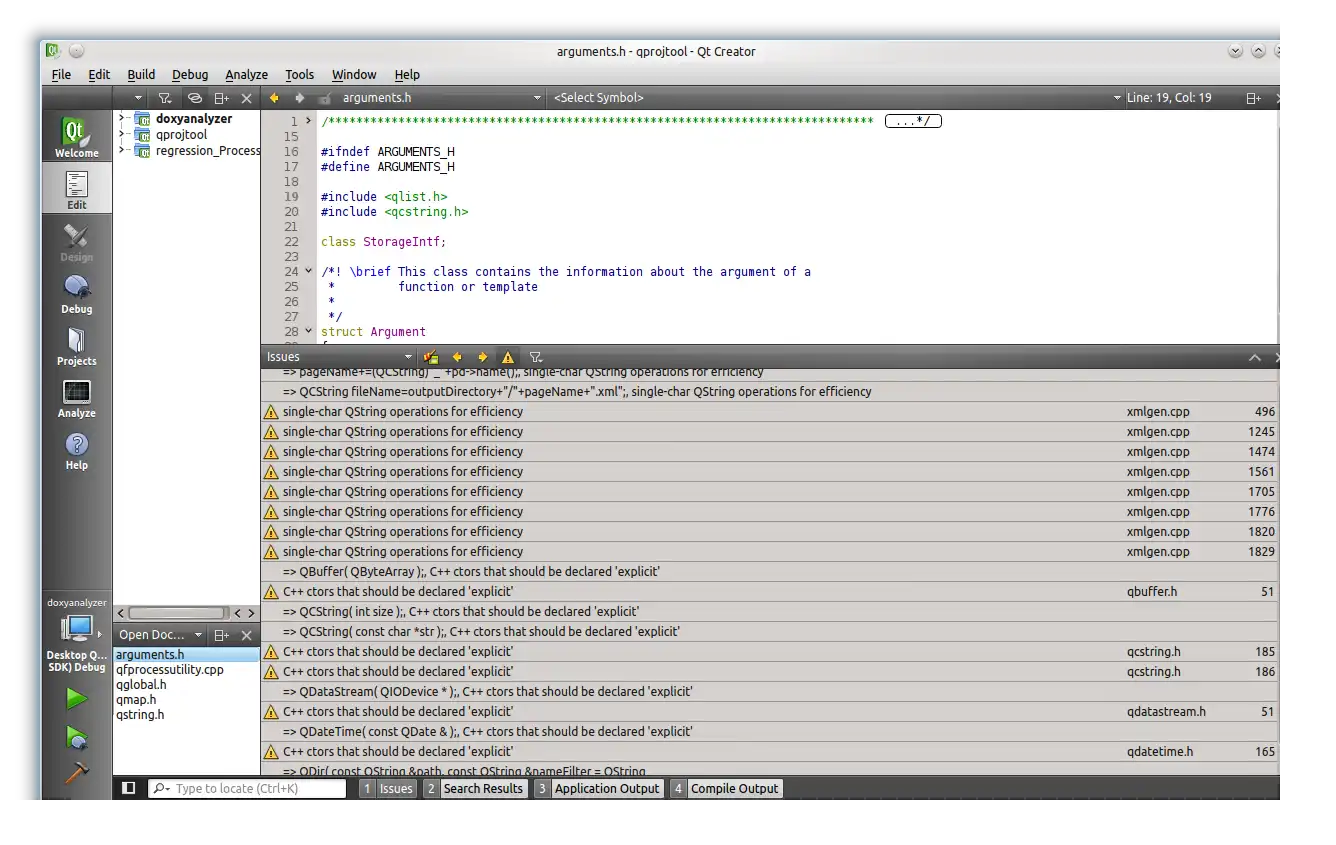Open the Projects mode
Viewport: 1336px width, 845px height.
[x=76, y=346]
